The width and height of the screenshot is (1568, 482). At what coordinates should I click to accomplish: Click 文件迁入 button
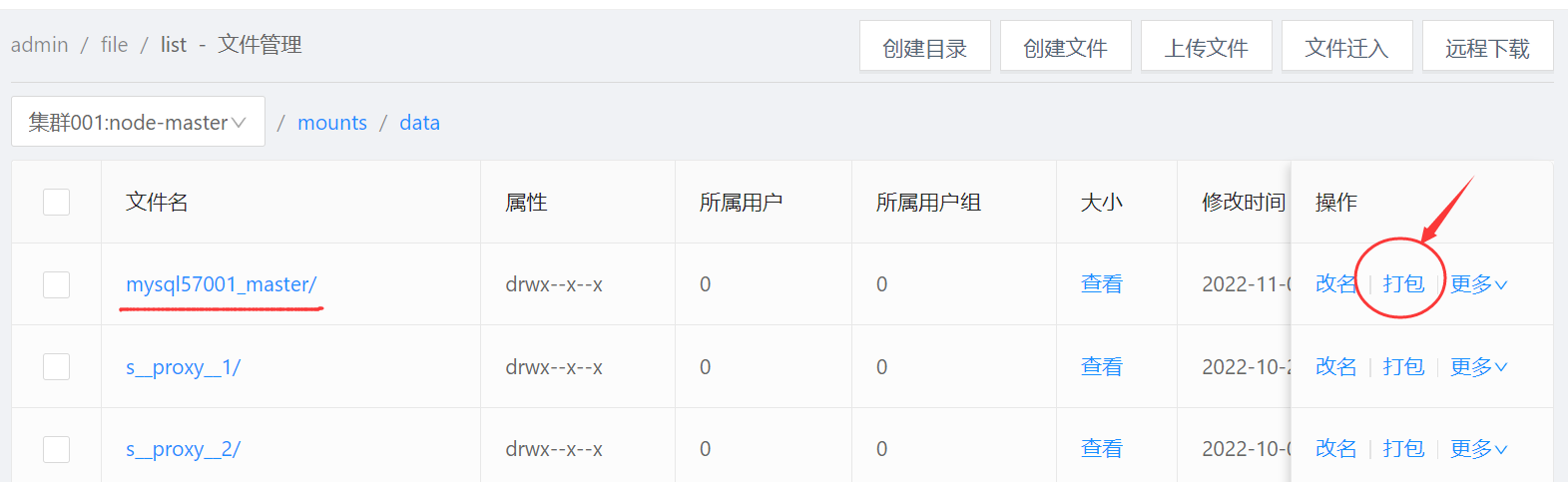click(x=1346, y=47)
